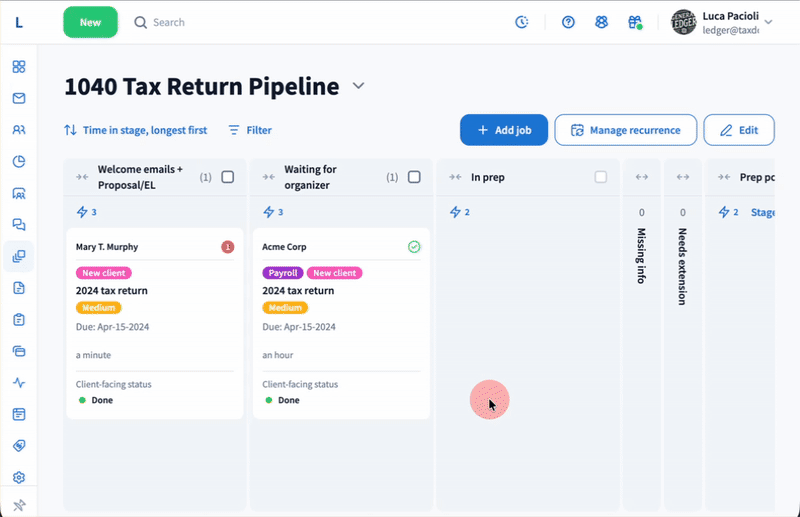Screen dimensions: 800x517
Task: Open the Time in stage sort option
Action: coord(136,130)
